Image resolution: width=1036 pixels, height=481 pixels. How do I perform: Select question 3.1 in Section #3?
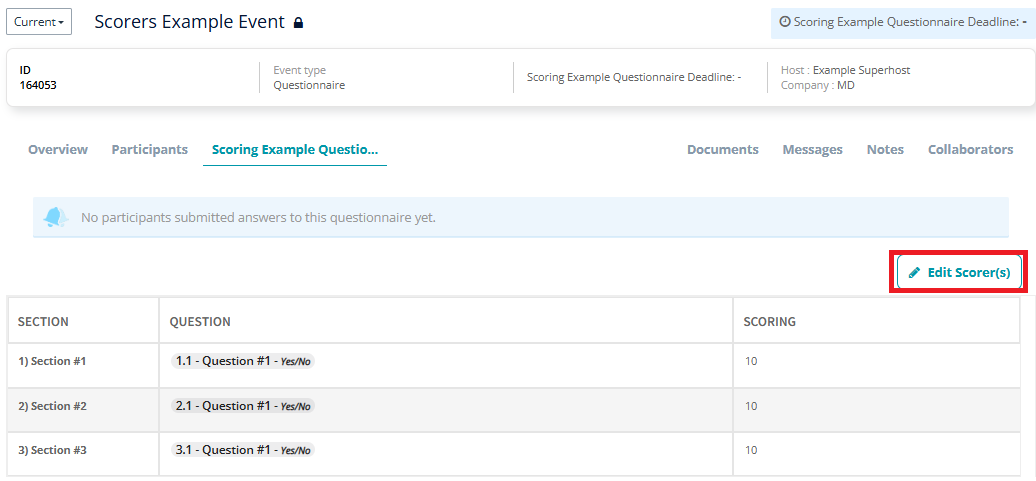(242, 450)
